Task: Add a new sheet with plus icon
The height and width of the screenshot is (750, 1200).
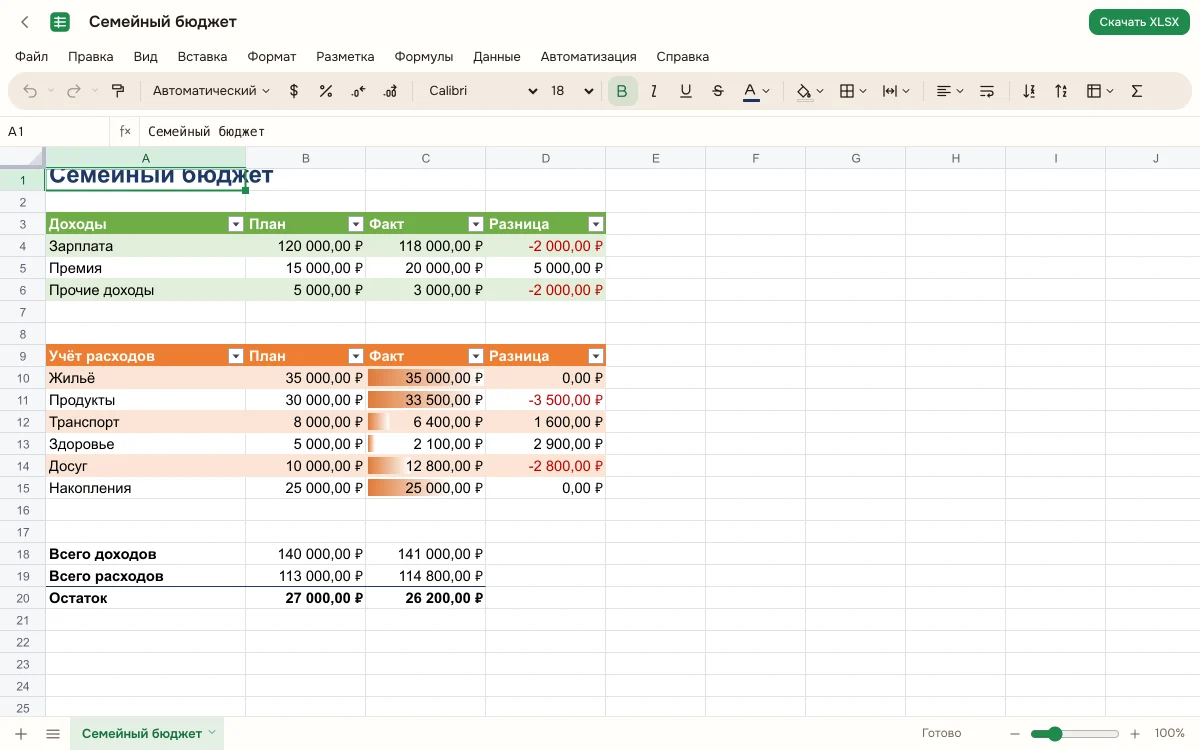Action: pos(21,734)
